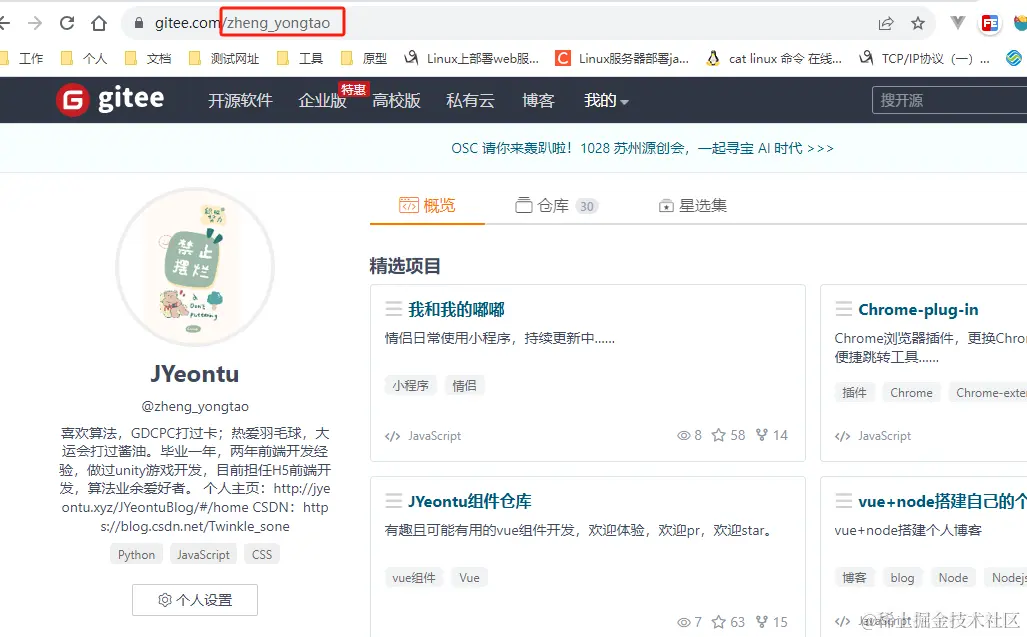Screen dimensions: 1027x637
Task: Open 个人设置 settings button
Action: [x=195, y=600]
